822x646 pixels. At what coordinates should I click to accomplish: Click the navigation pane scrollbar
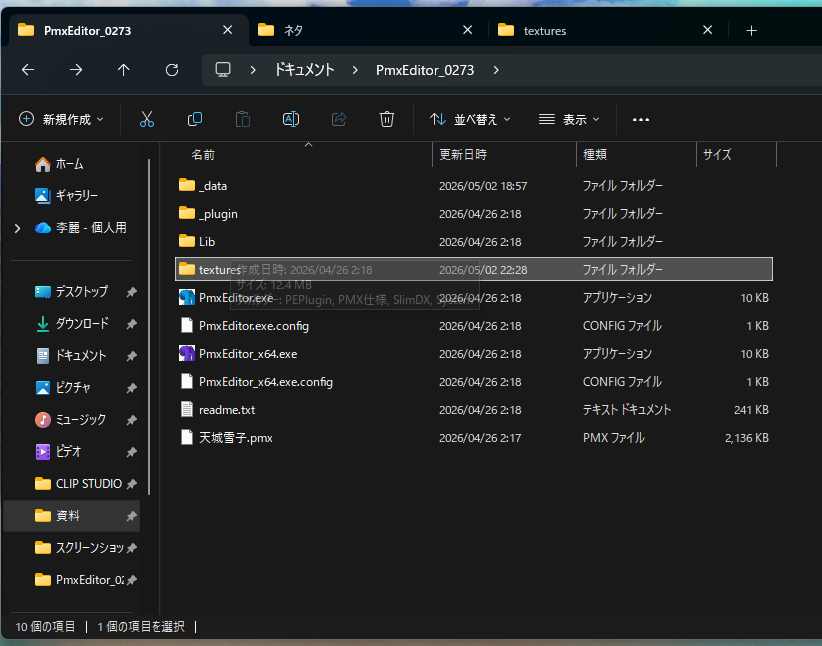point(149,327)
